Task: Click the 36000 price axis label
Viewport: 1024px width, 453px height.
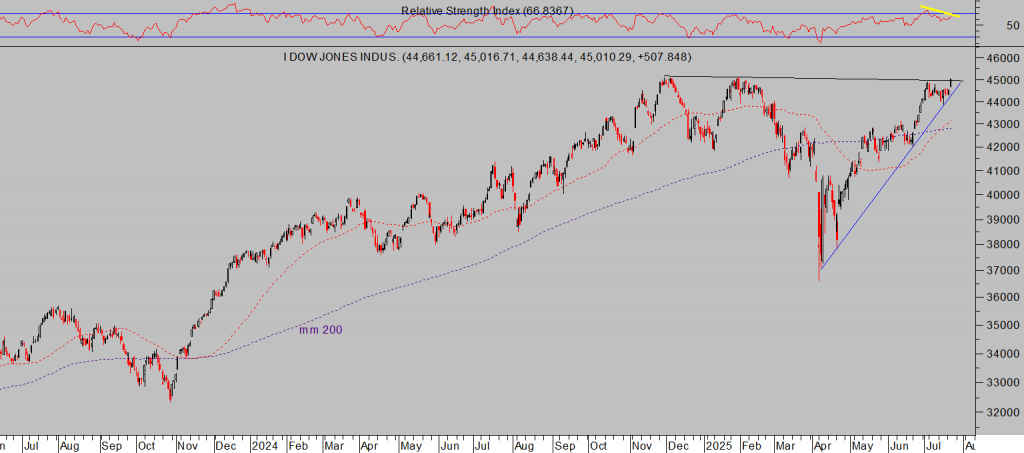Action: tap(1001, 297)
